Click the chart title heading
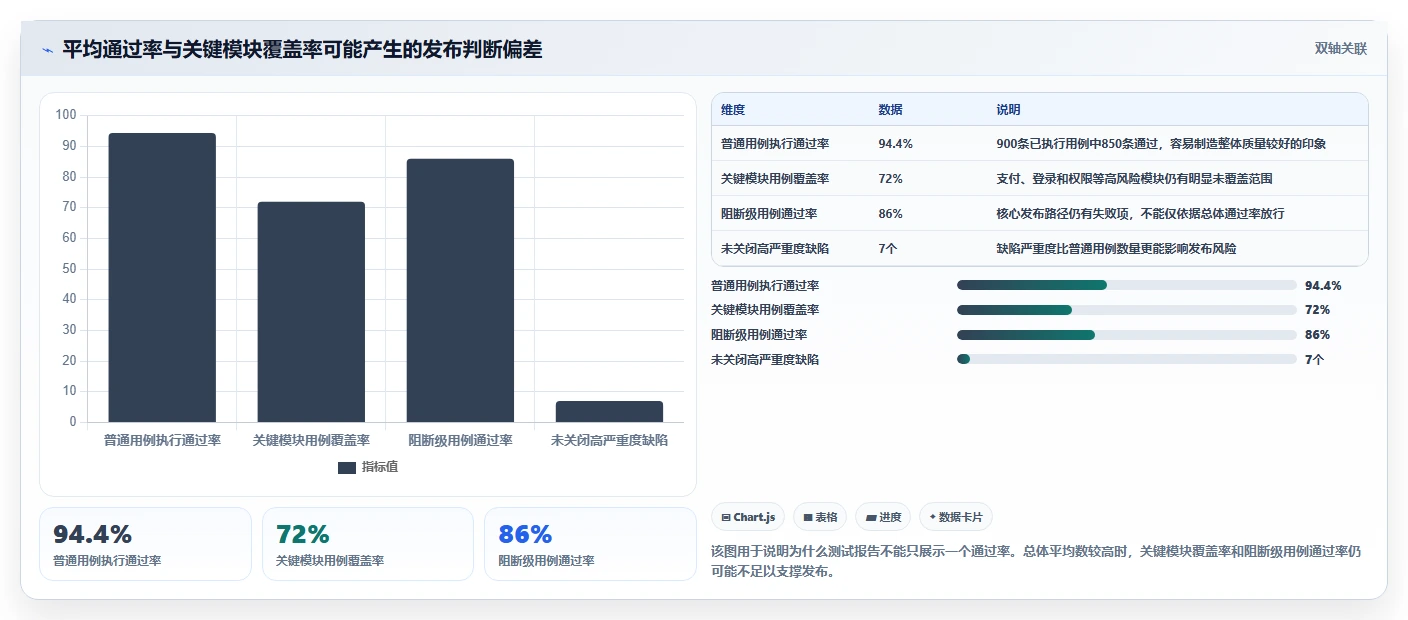 coord(302,50)
